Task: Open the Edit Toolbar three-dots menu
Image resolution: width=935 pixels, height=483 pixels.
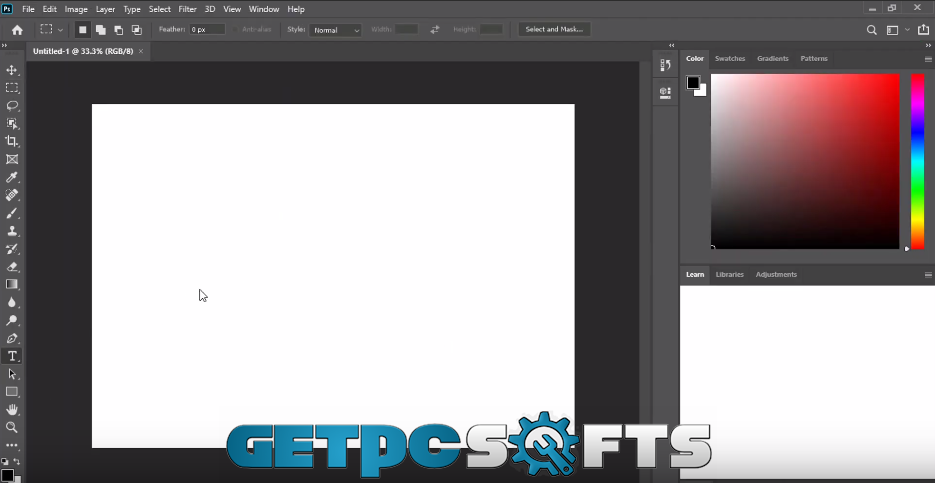Action: click(x=11, y=445)
